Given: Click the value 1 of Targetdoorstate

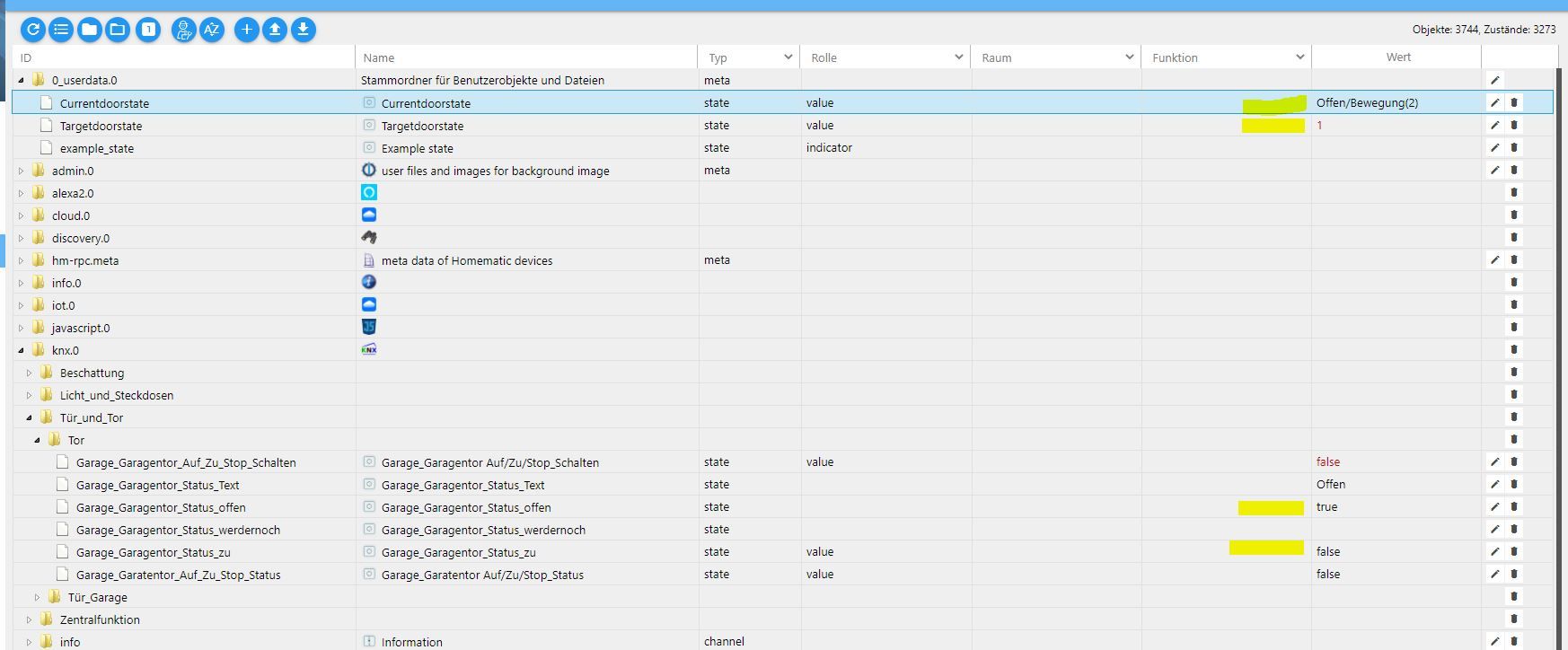Looking at the screenshot, I should (x=1319, y=125).
